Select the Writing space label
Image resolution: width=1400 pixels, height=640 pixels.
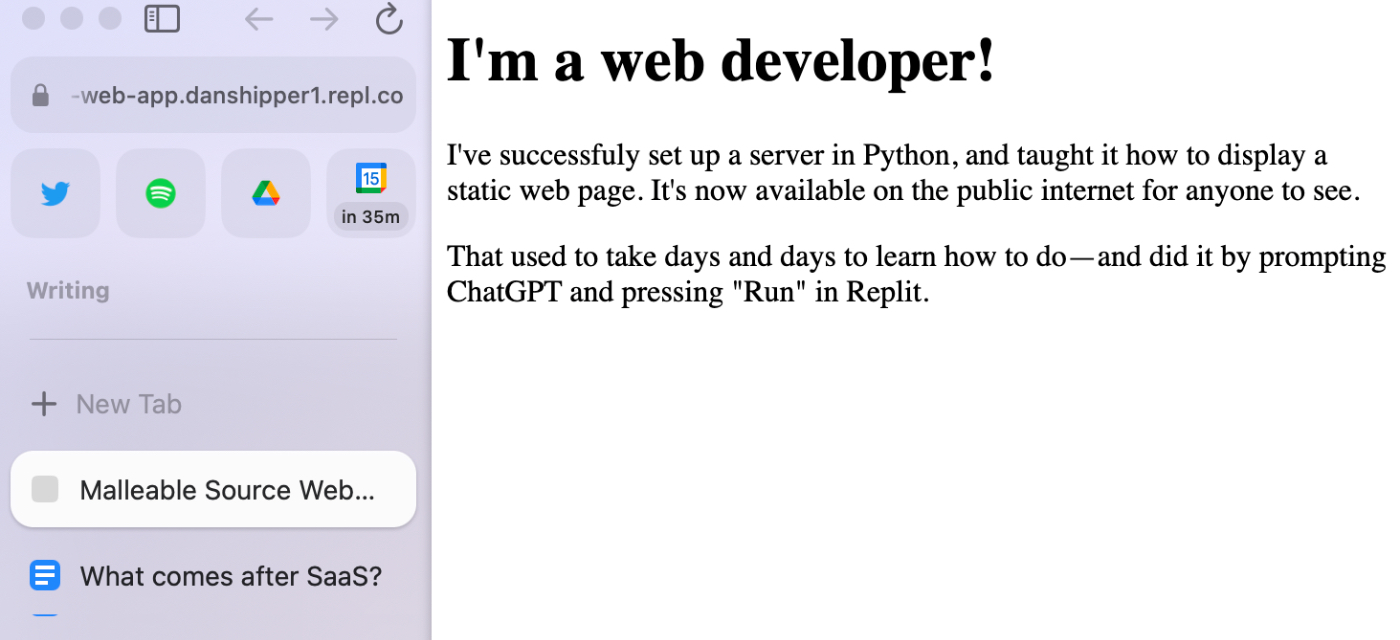coord(68,291)
